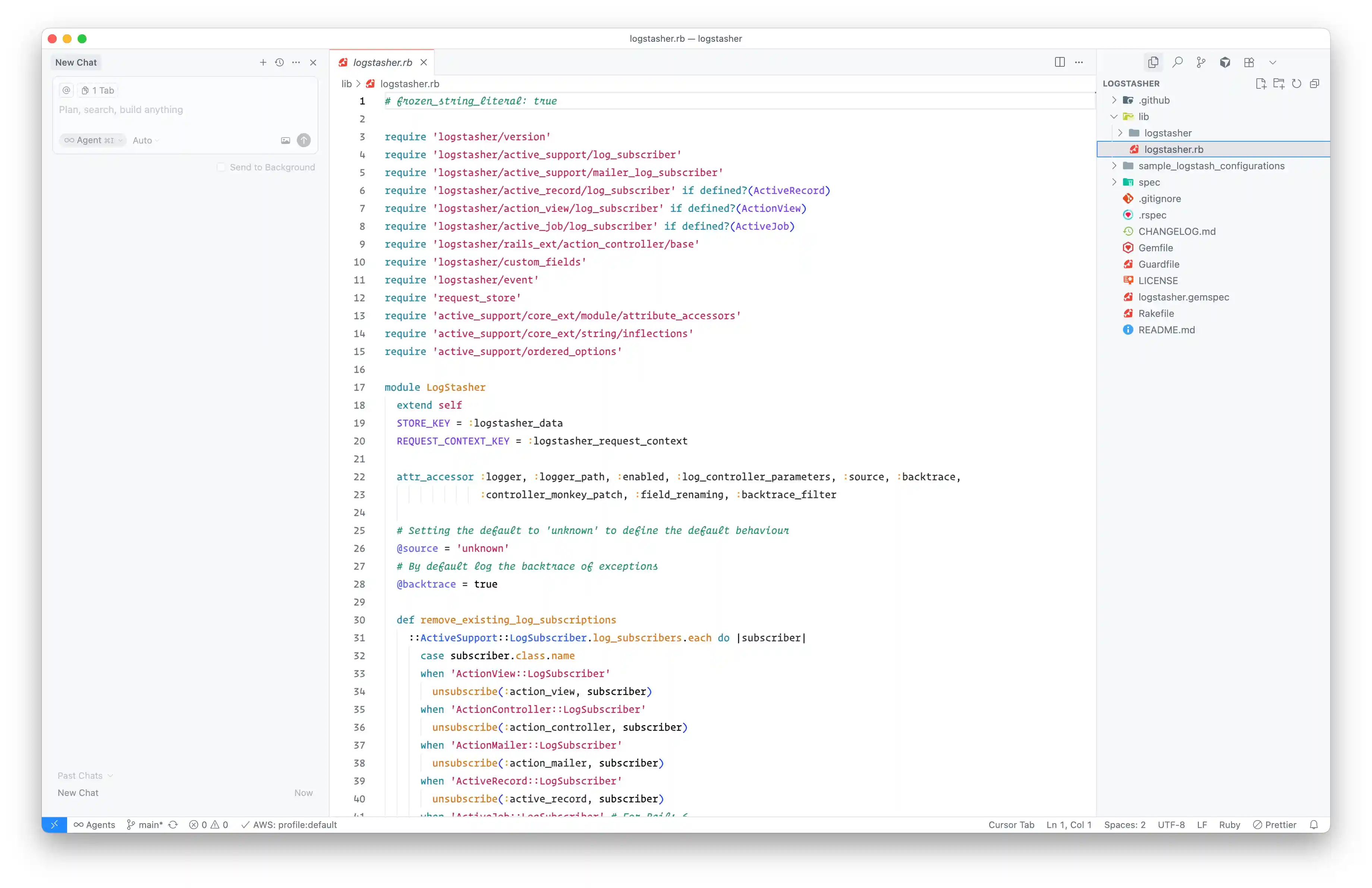Open the Source Control branch icon
The image size is (1372, 888).
(x=1201, y=62)
